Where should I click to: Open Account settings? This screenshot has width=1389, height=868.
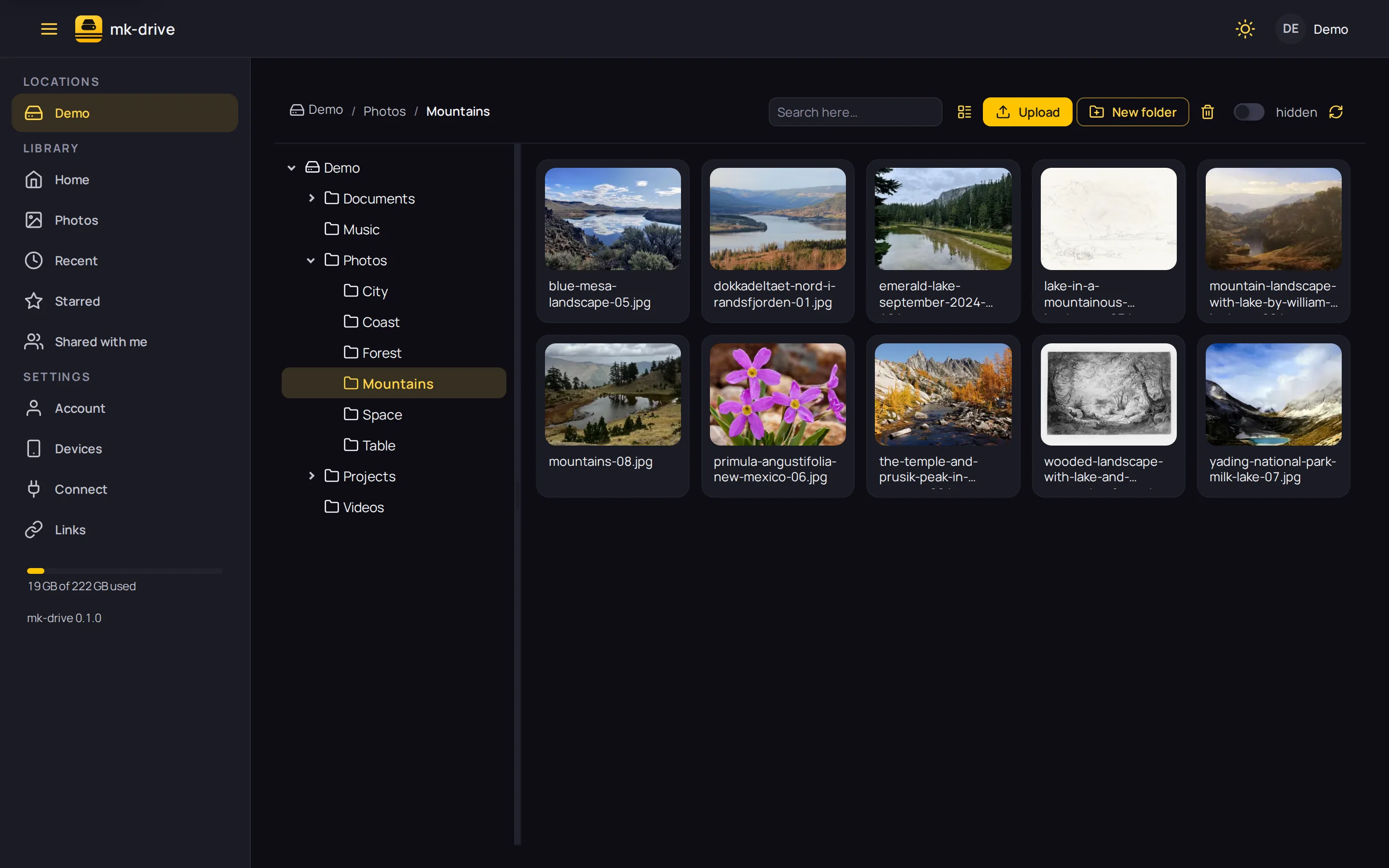pos(124,408)
